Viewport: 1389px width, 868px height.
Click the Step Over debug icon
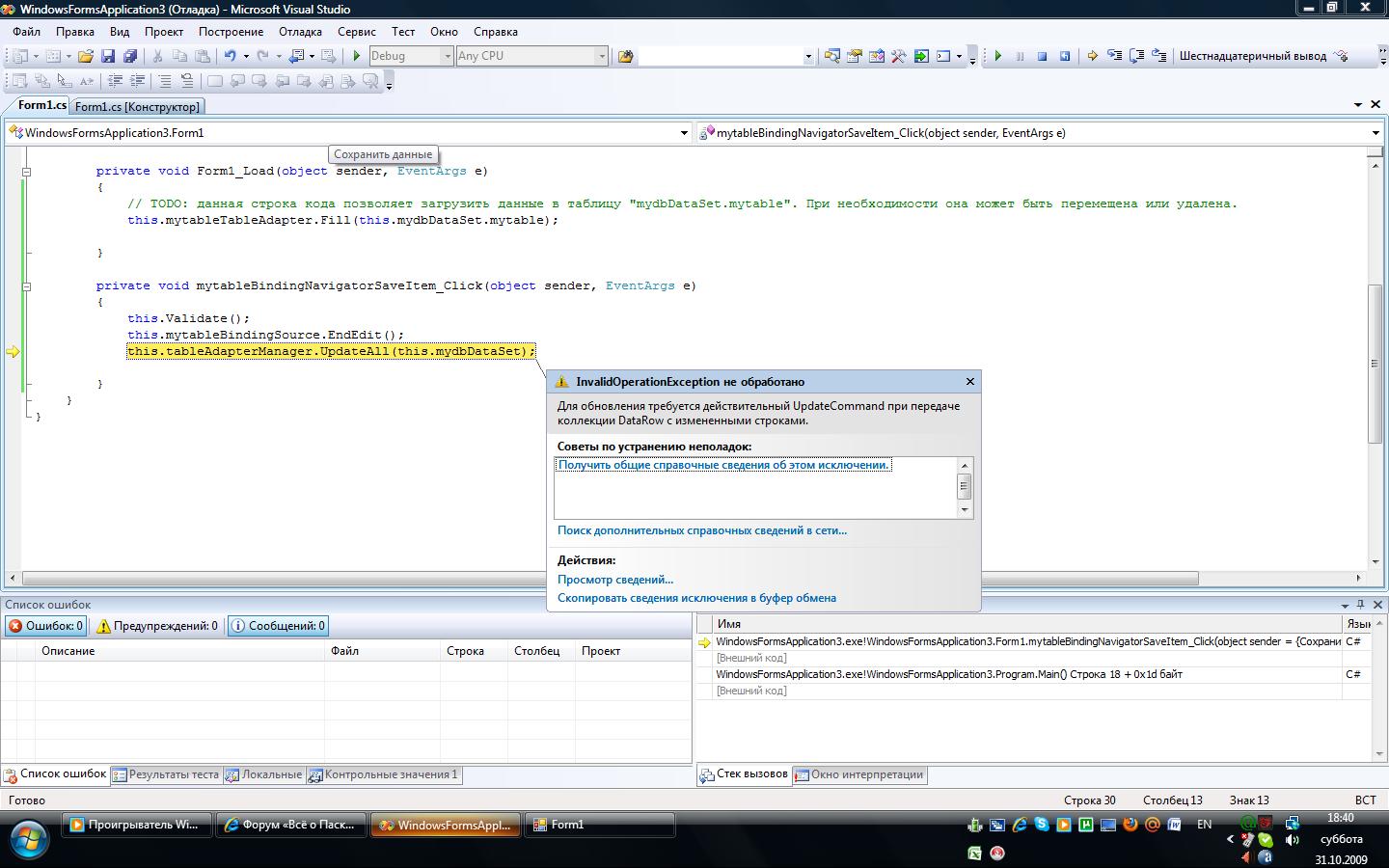1137,56
